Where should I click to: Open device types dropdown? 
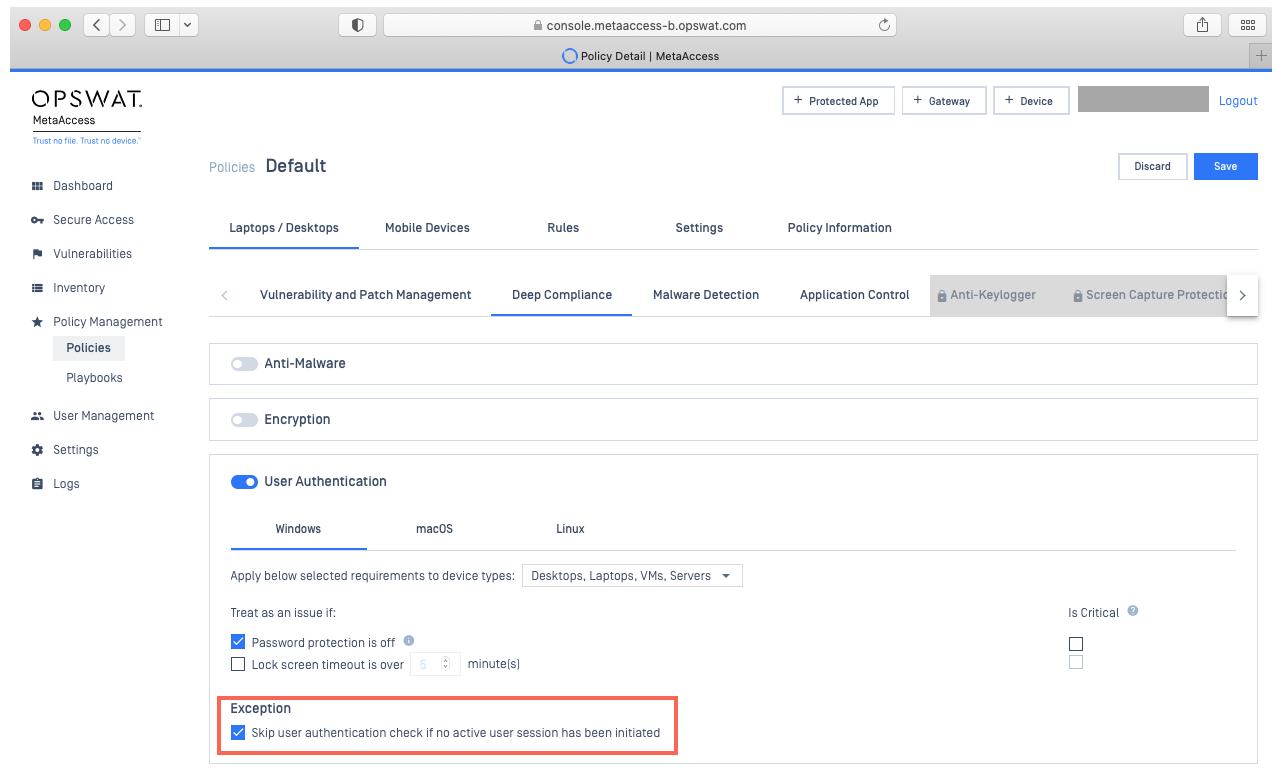point(632,576)
